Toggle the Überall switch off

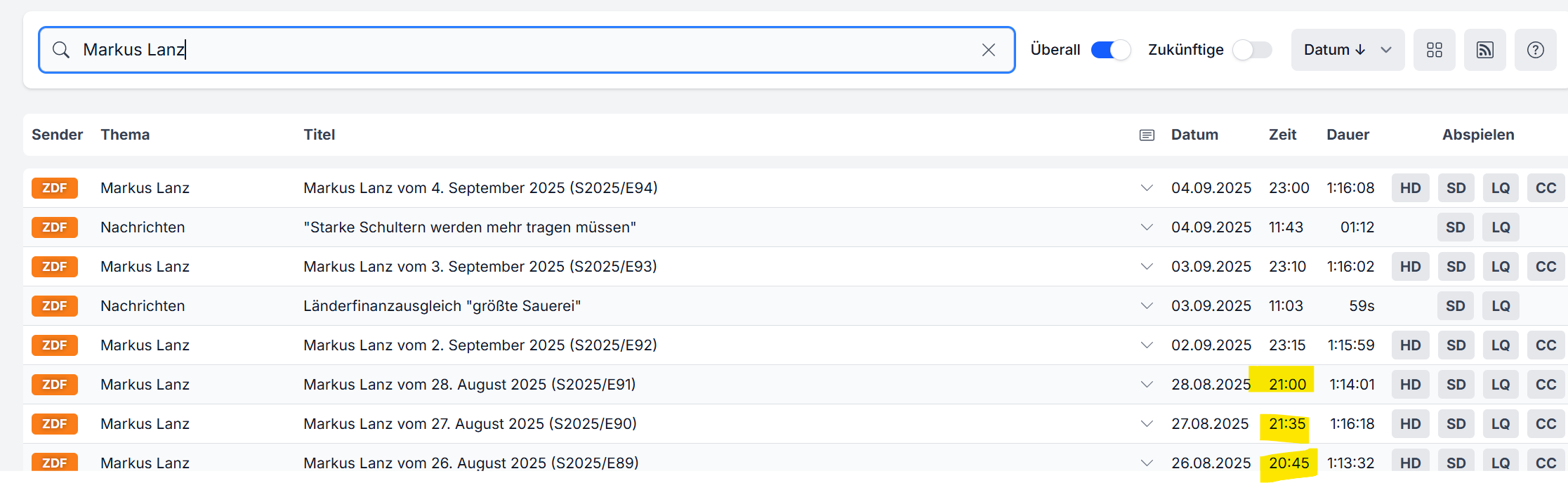point(1111,50)
